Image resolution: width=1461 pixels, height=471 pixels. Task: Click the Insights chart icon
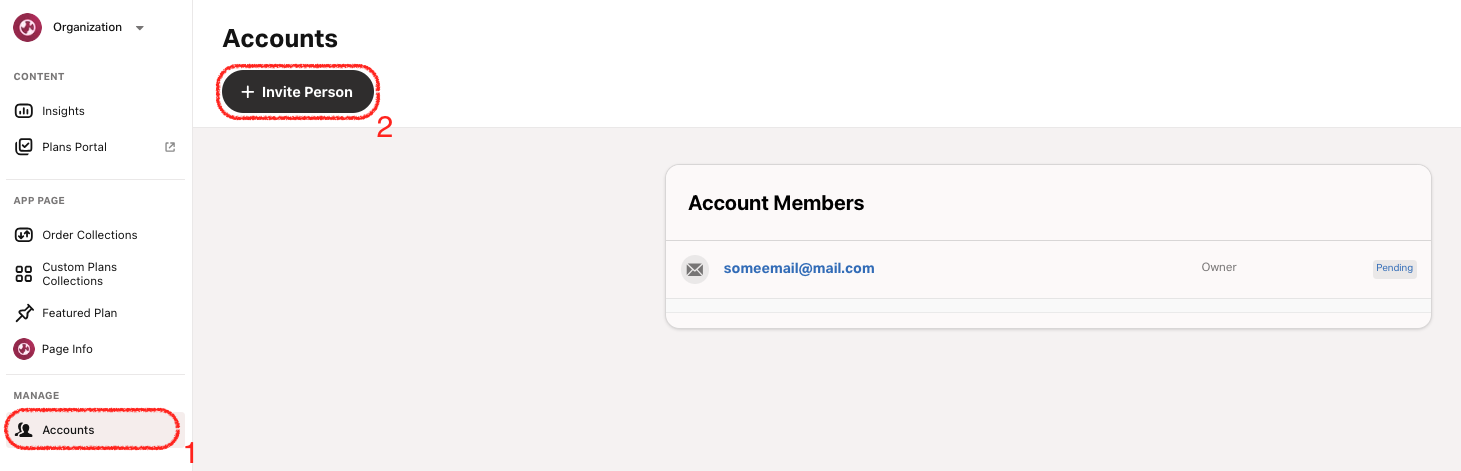pos(24,111)
